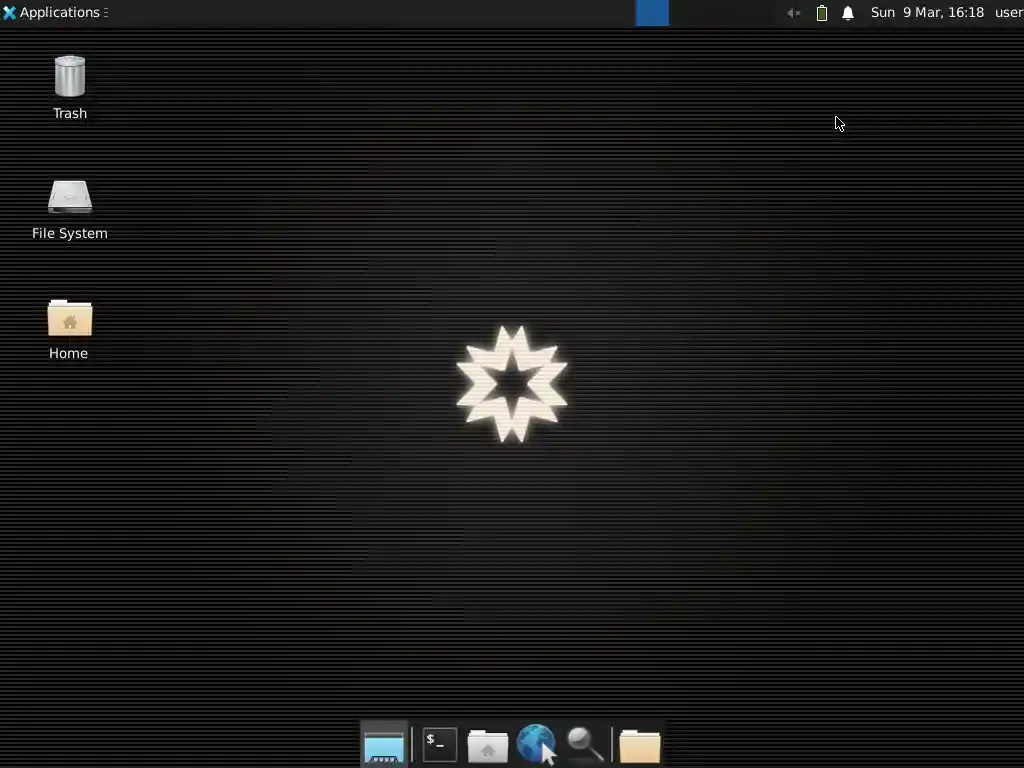The width and height of the screenshot is (1024, 768).
Task: Open the File System desktop icon
Action: [69, 197]
